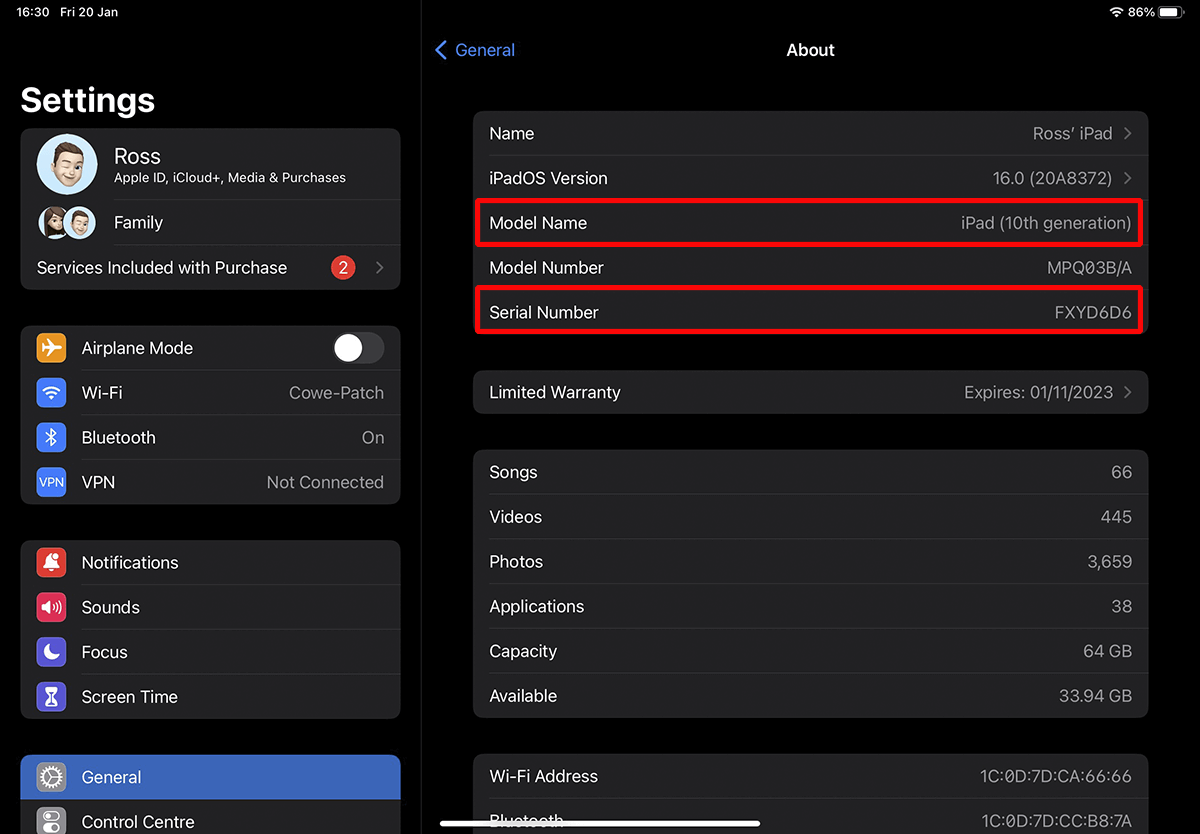Open Sounds settings
The width and height of the screenshot is (1200, 834).
(x=210, y=607)
